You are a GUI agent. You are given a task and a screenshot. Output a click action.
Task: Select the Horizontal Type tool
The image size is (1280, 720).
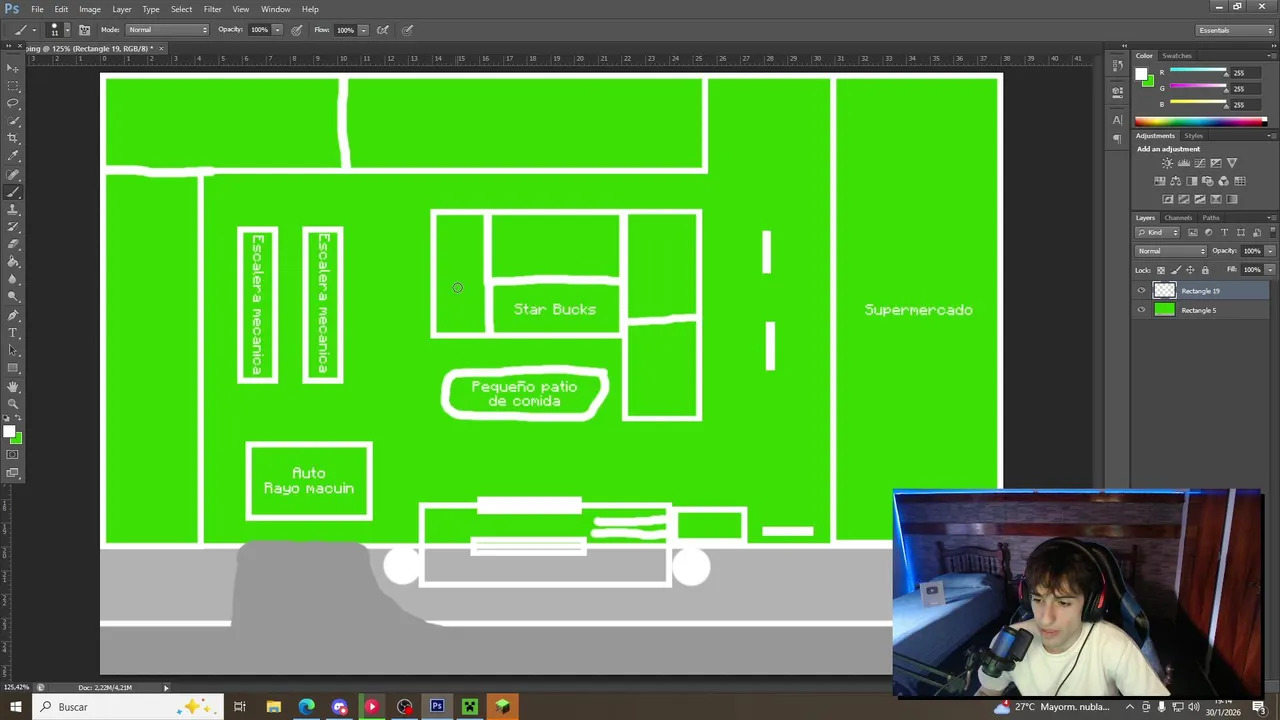pos(13,332)
